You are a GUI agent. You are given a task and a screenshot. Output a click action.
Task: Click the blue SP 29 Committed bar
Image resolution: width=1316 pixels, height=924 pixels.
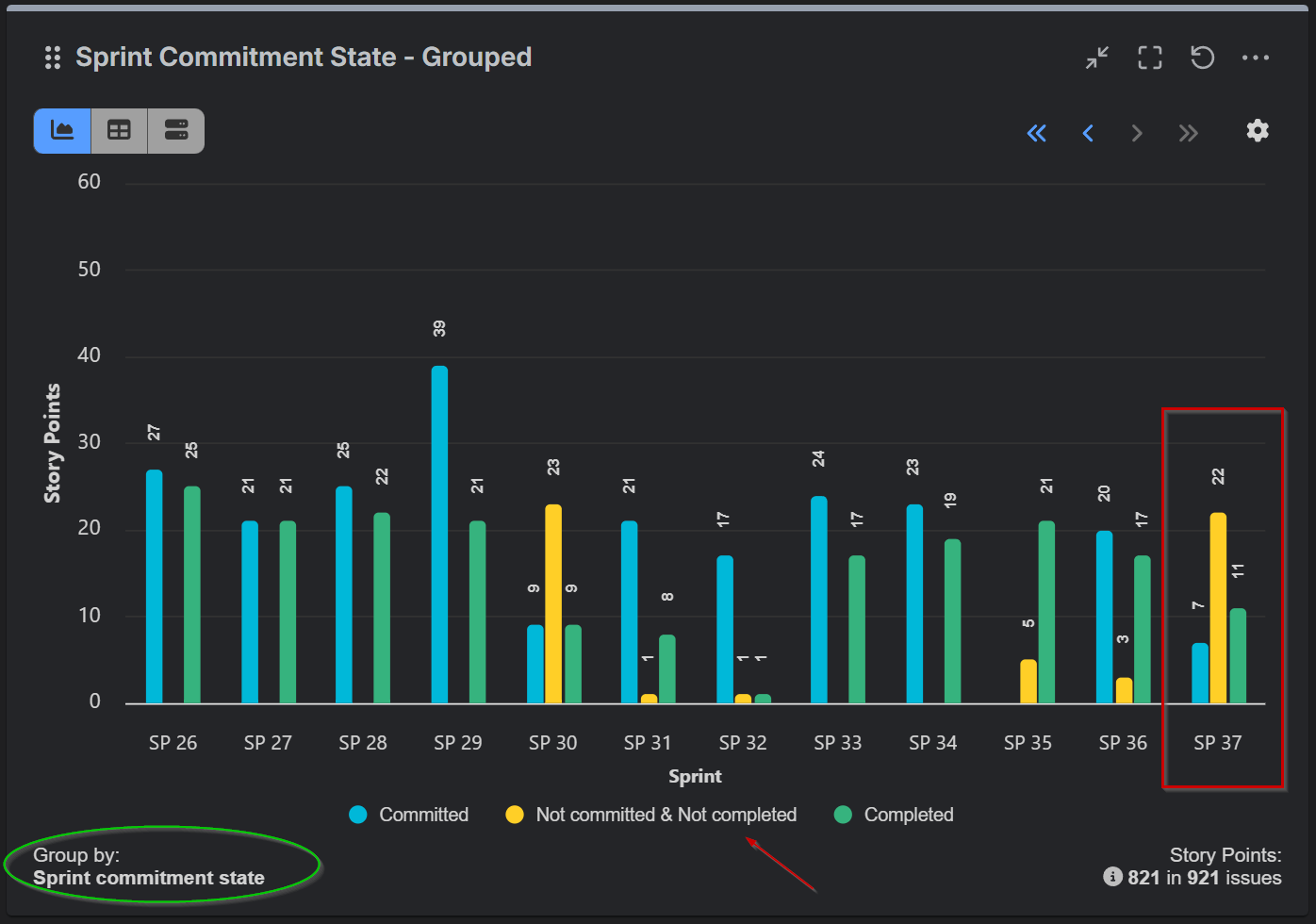[439, 535]
